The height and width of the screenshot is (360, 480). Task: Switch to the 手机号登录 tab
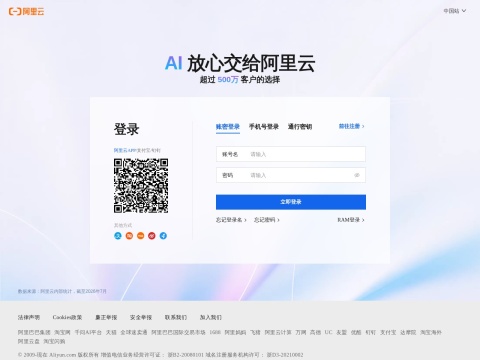264,127
